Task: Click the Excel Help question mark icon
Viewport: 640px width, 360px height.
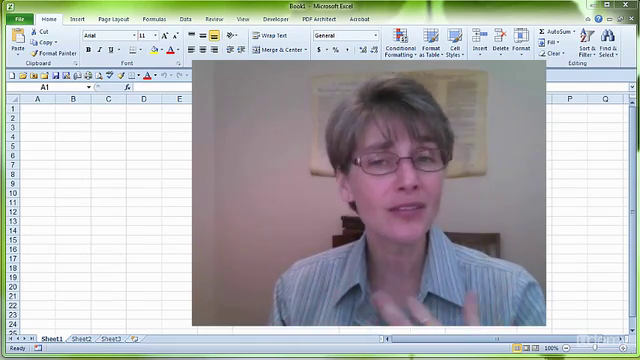Action: coord(598,19)
